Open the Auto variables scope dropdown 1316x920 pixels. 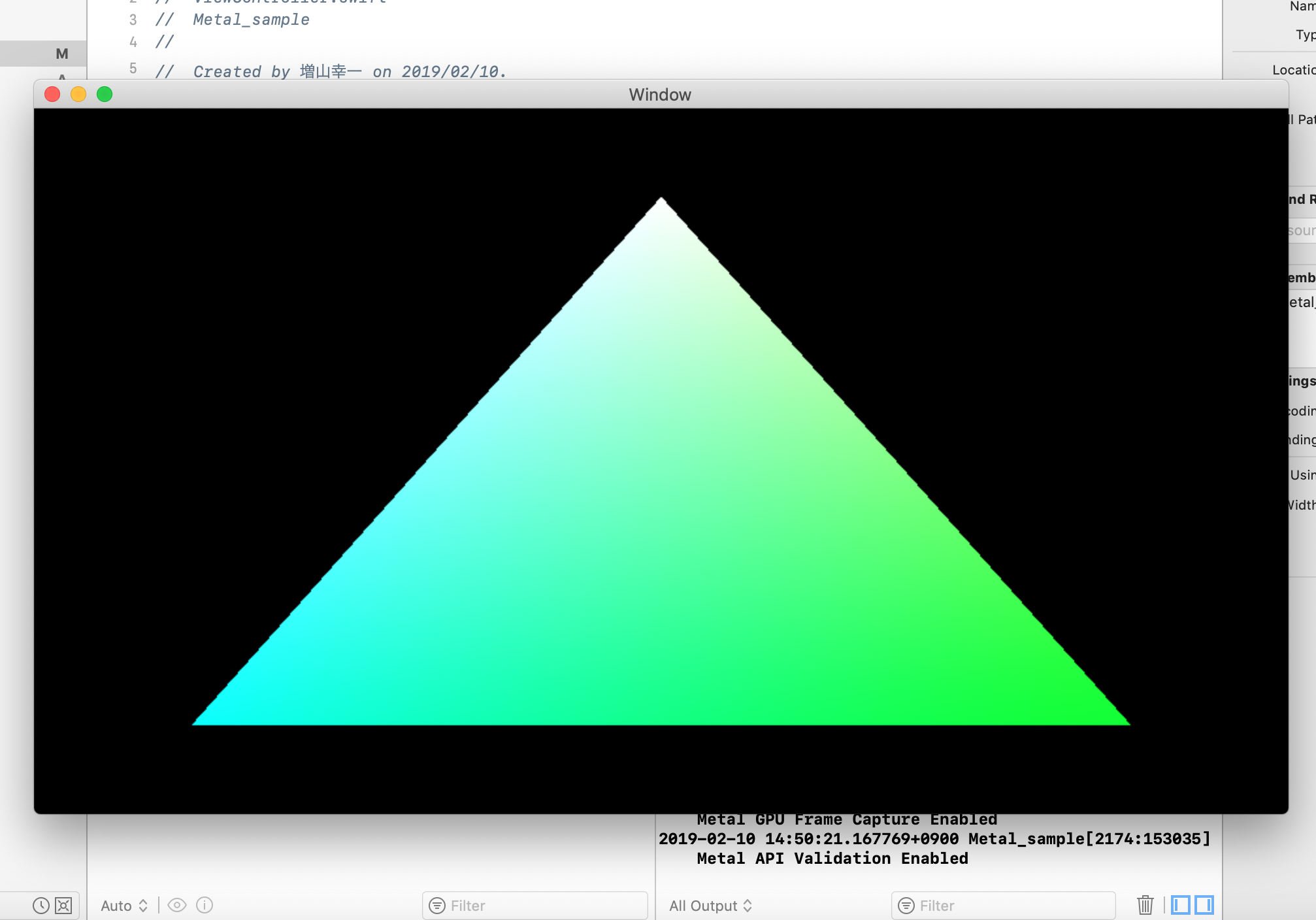coord(124,906)
